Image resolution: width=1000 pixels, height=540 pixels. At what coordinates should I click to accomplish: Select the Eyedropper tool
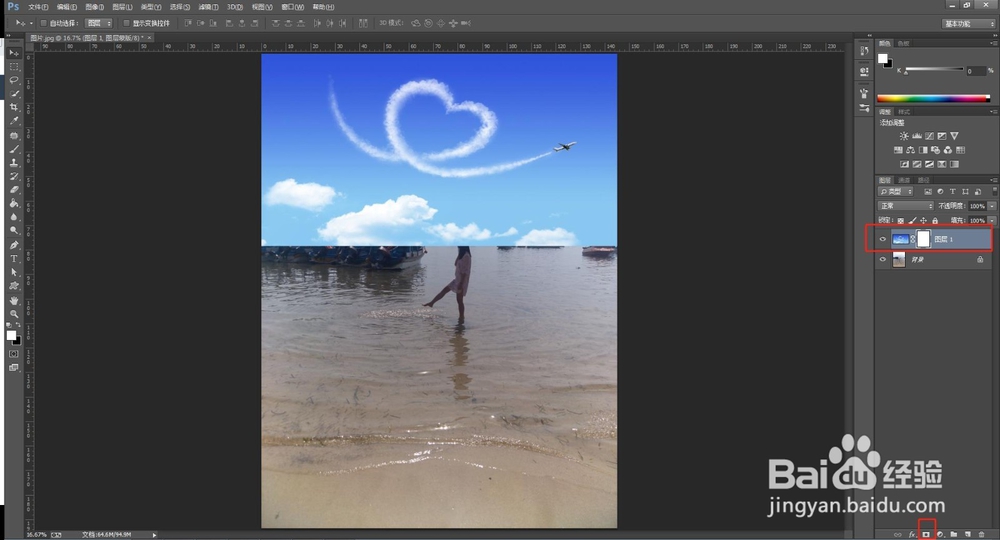[x=14, y=120]
